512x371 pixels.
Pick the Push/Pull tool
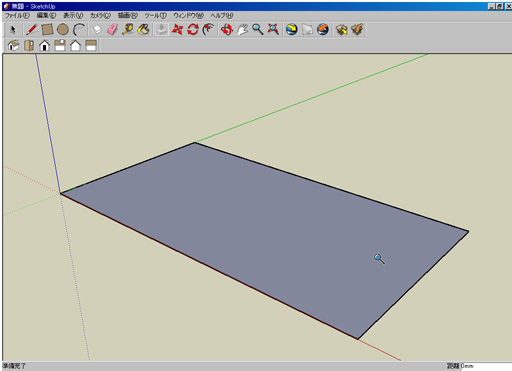(x=162, y=30)
